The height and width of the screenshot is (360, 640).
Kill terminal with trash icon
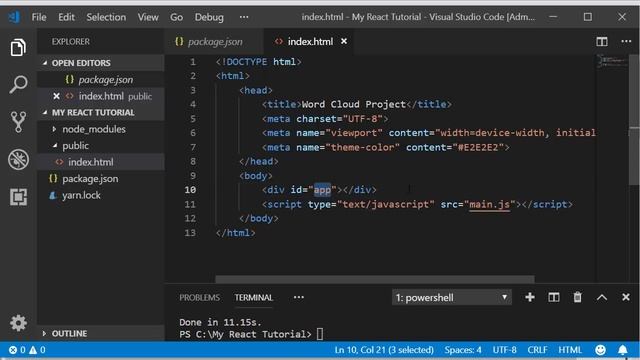click(577, 297)
